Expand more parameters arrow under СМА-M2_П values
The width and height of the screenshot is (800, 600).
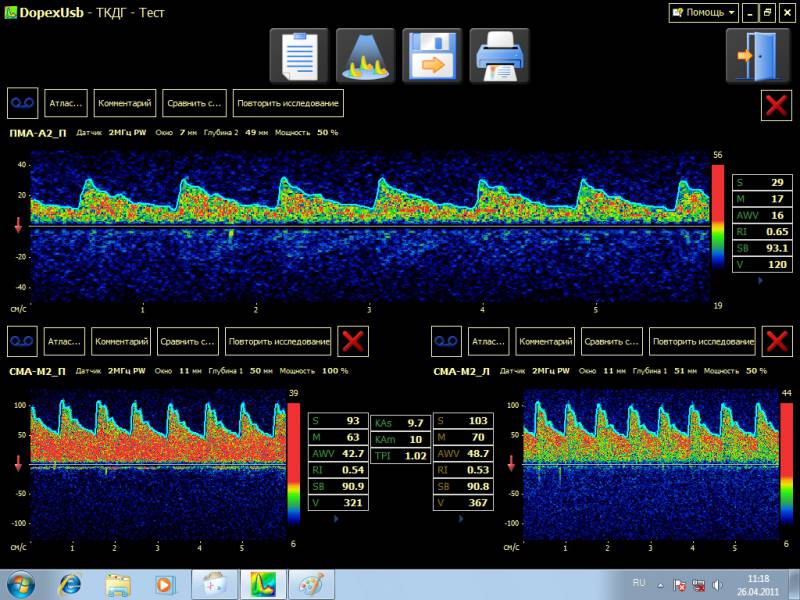tap(336, 518)
